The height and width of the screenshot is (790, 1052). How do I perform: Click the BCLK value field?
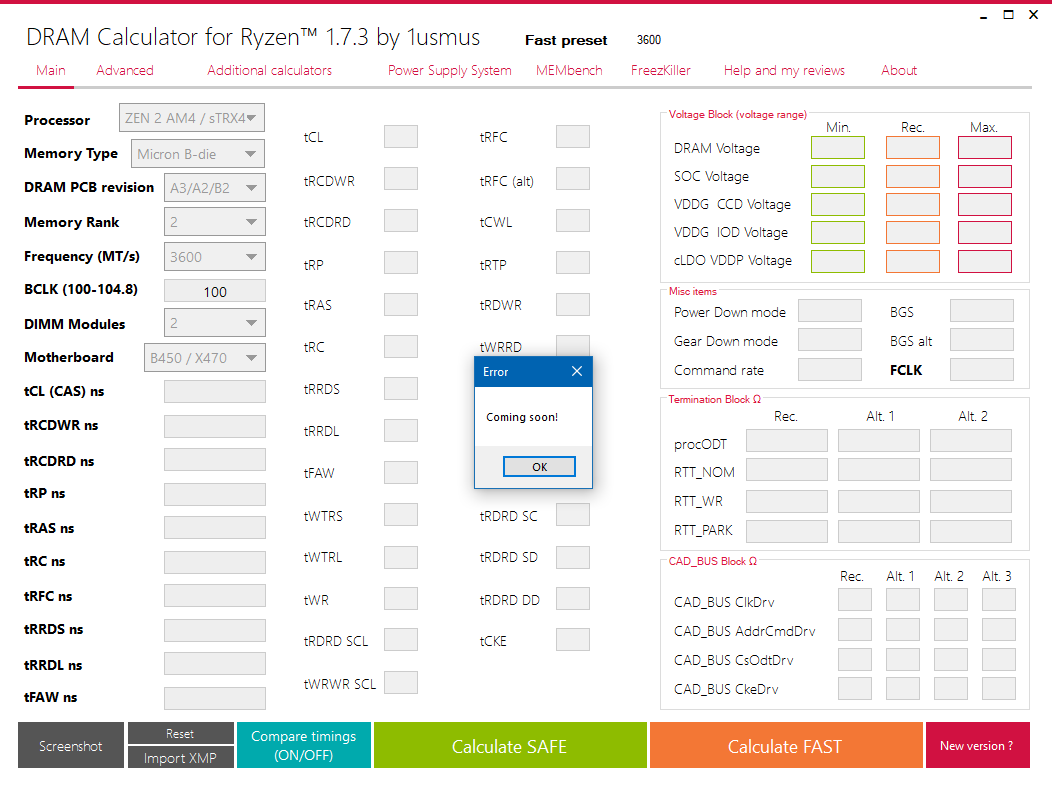pos(215,291)
